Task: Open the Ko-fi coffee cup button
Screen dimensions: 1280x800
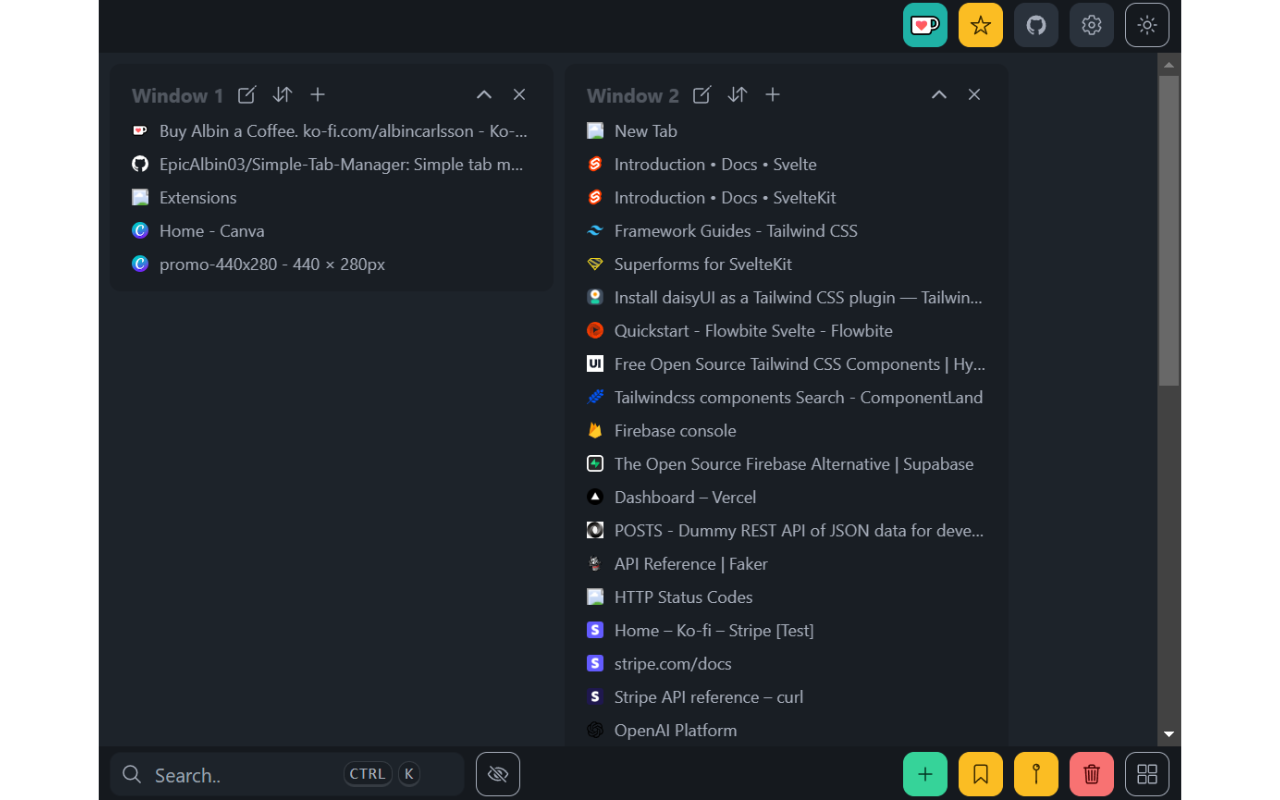Action: (x=925, y=25)
